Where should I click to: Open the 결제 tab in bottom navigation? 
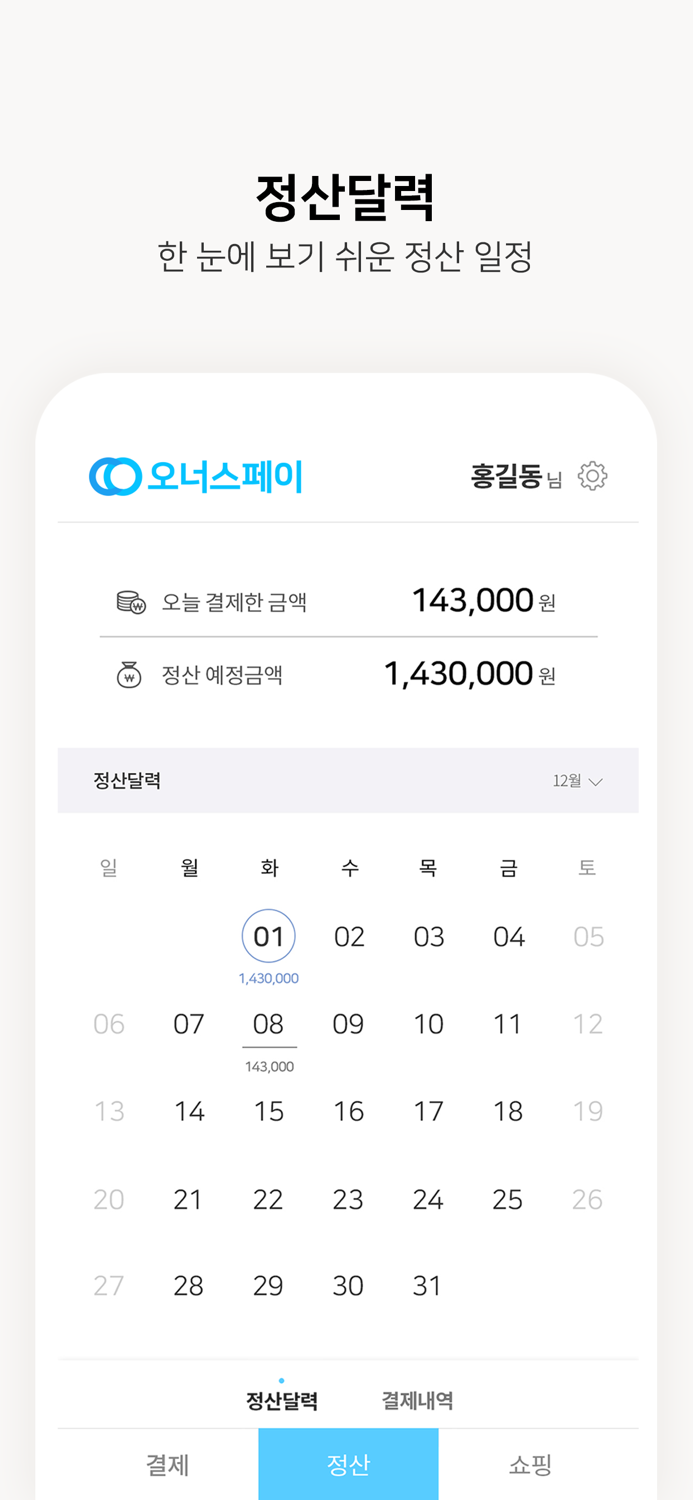coord(168,1463)
